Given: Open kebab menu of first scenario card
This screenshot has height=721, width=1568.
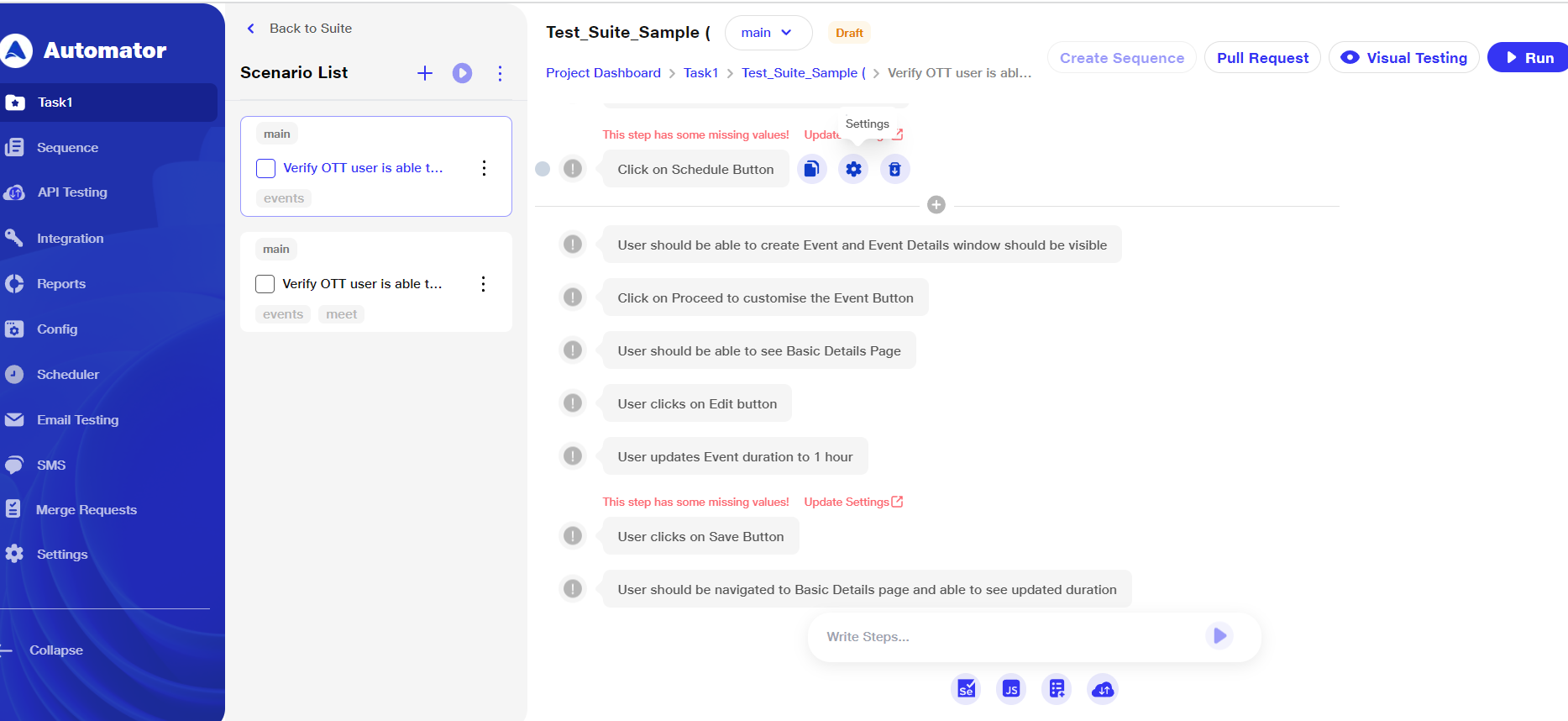Looking at the screenshot, I should [484, 168].
